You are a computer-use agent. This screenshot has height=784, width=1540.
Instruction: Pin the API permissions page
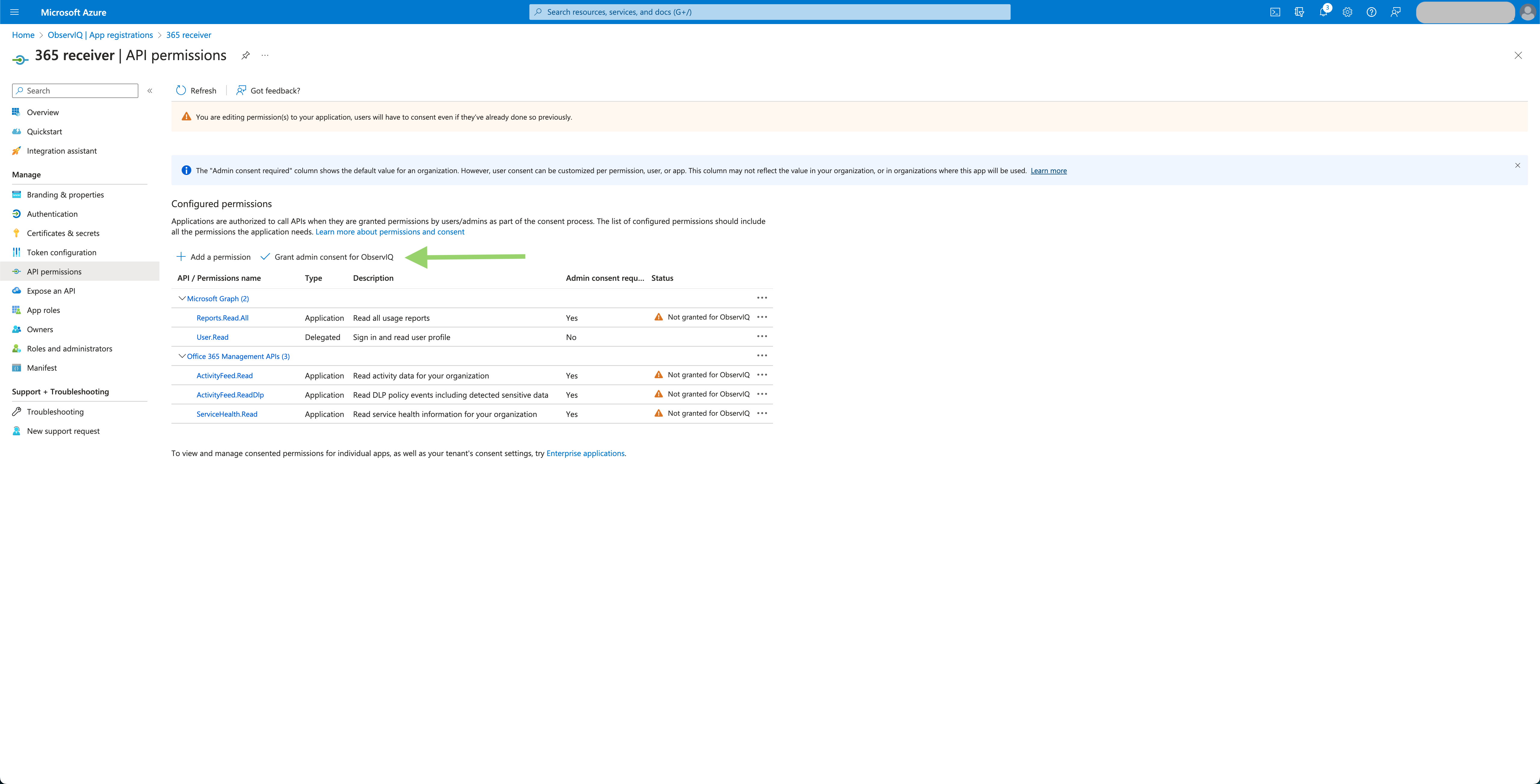click(245, 55)
